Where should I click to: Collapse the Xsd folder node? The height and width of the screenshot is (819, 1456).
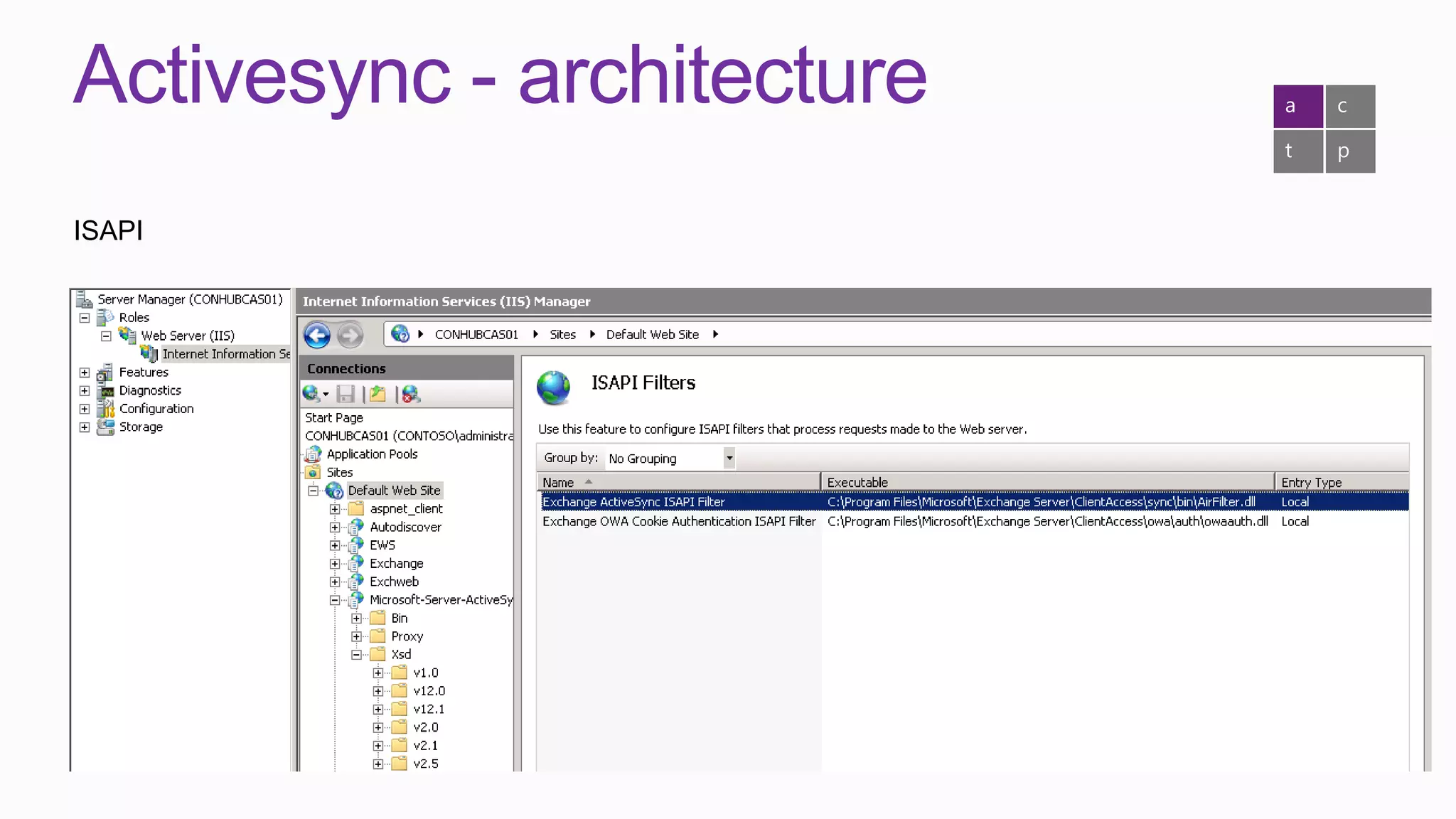click(357, 655)
